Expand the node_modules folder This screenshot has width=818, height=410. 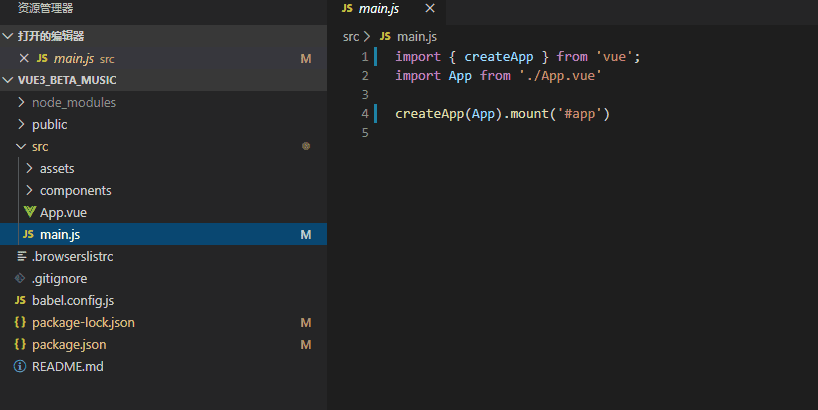click(21, 102)
